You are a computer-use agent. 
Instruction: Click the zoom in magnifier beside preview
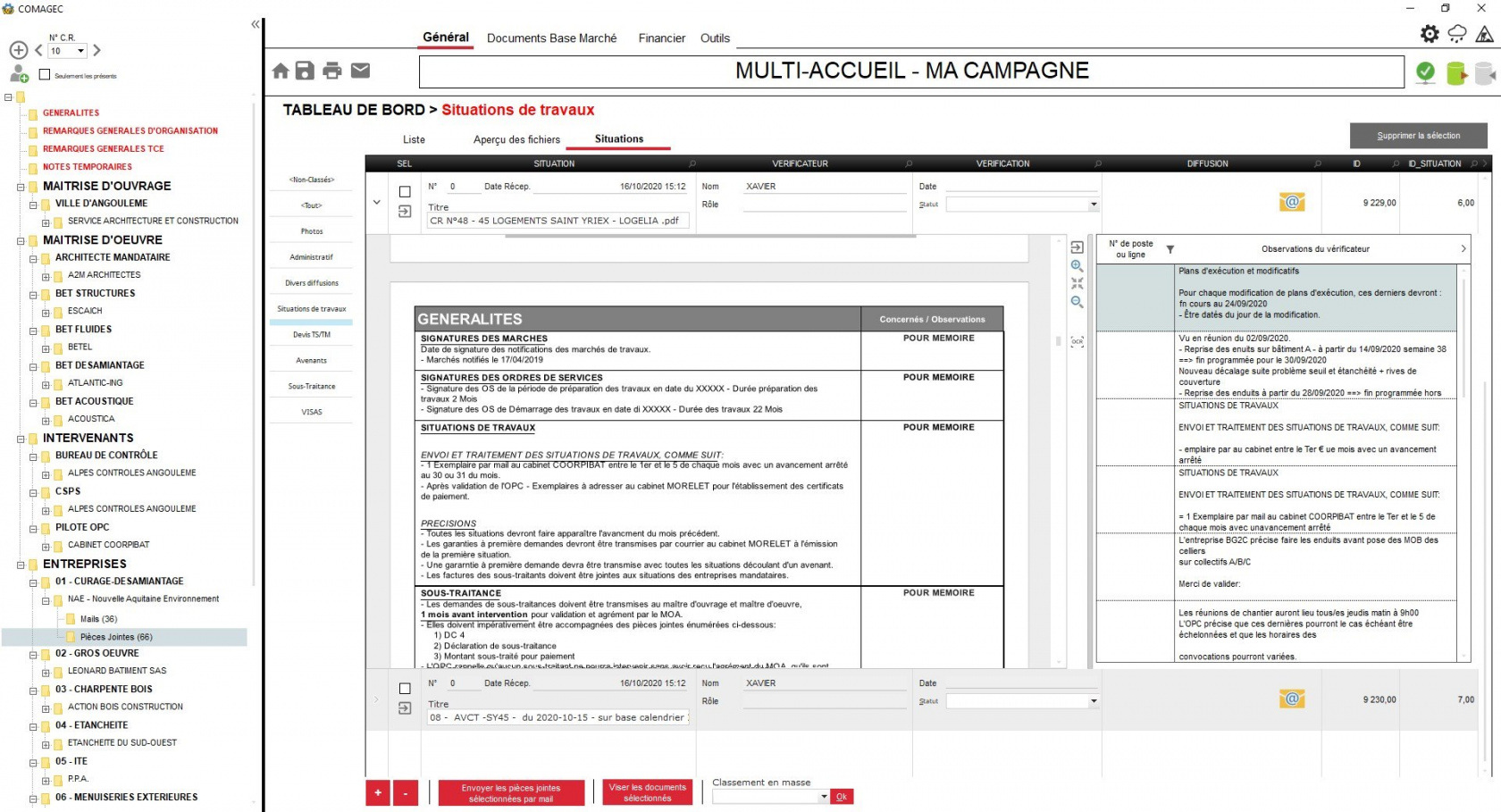click(1077, 266)
